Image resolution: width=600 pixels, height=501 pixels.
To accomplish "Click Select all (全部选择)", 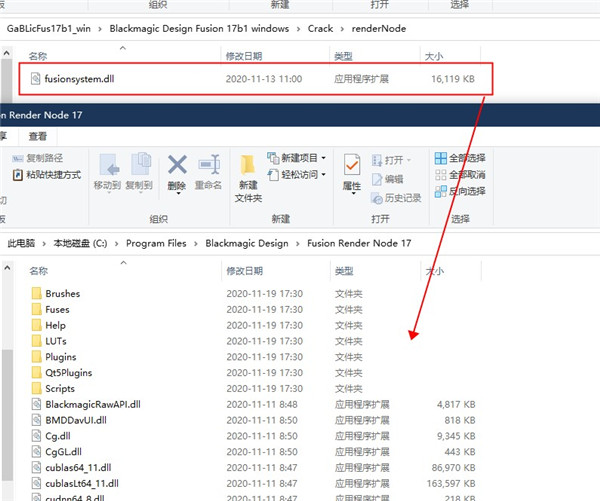I will (x=461, y=158).
